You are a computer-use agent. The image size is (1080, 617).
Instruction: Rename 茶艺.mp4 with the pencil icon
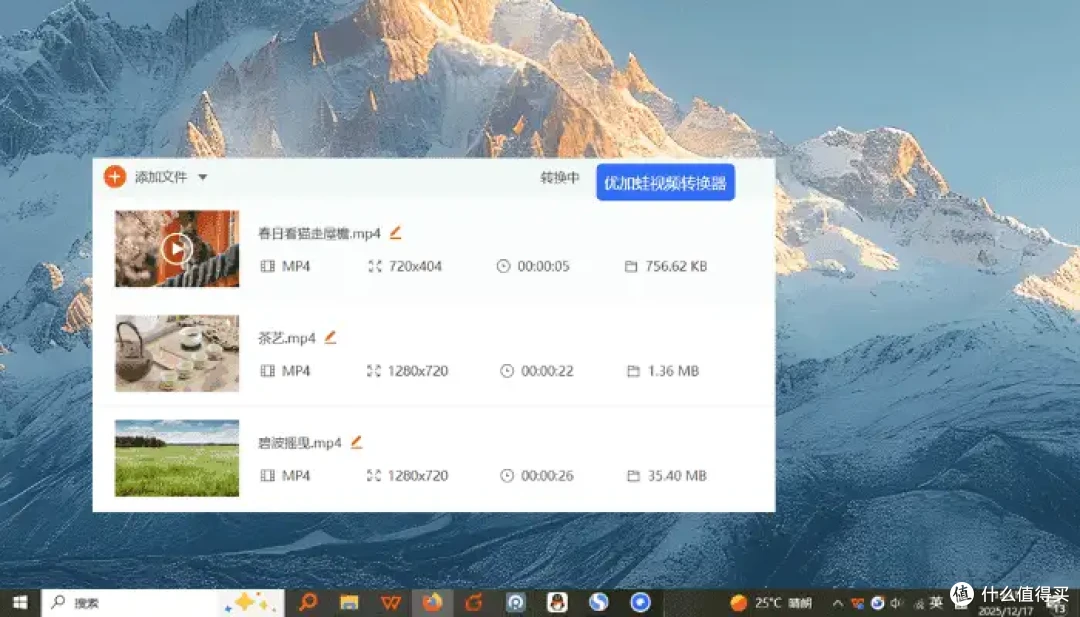331,337
